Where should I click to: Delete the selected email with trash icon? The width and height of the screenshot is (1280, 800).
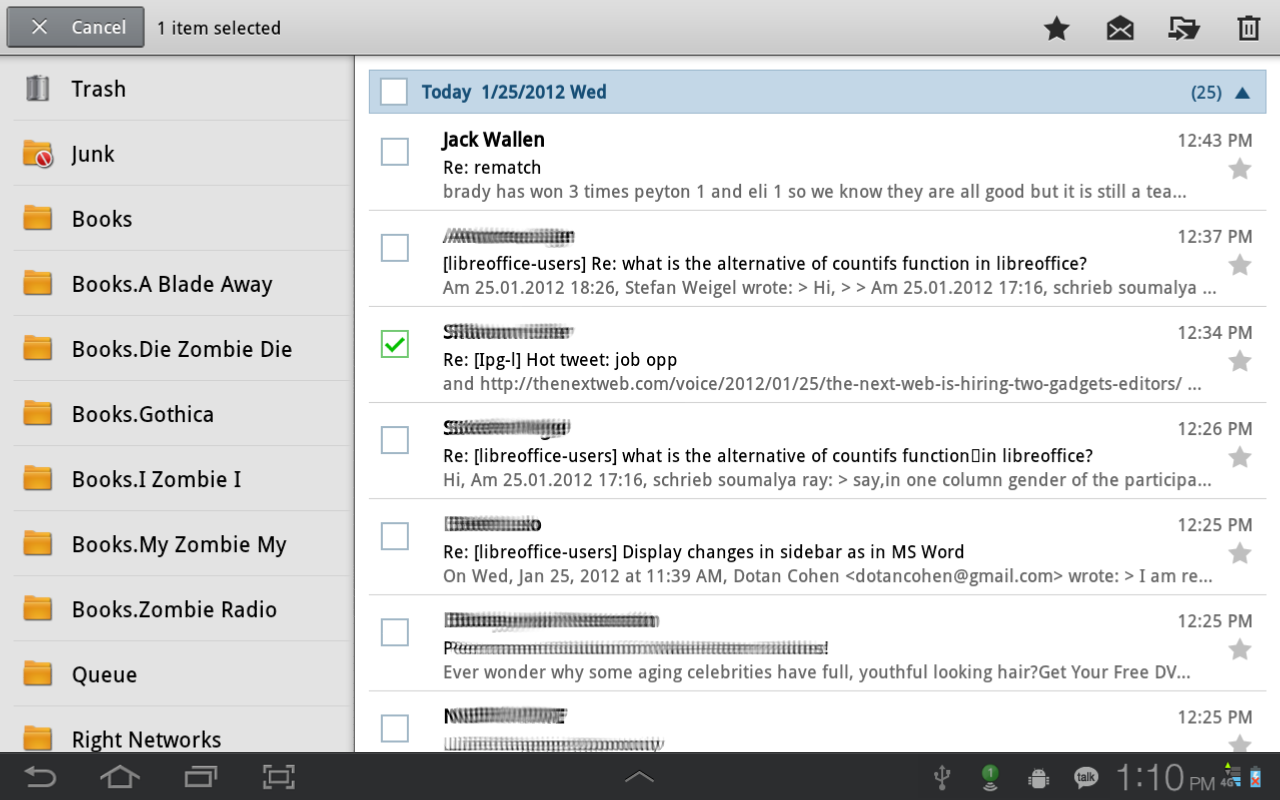(x=1248, y=28)
